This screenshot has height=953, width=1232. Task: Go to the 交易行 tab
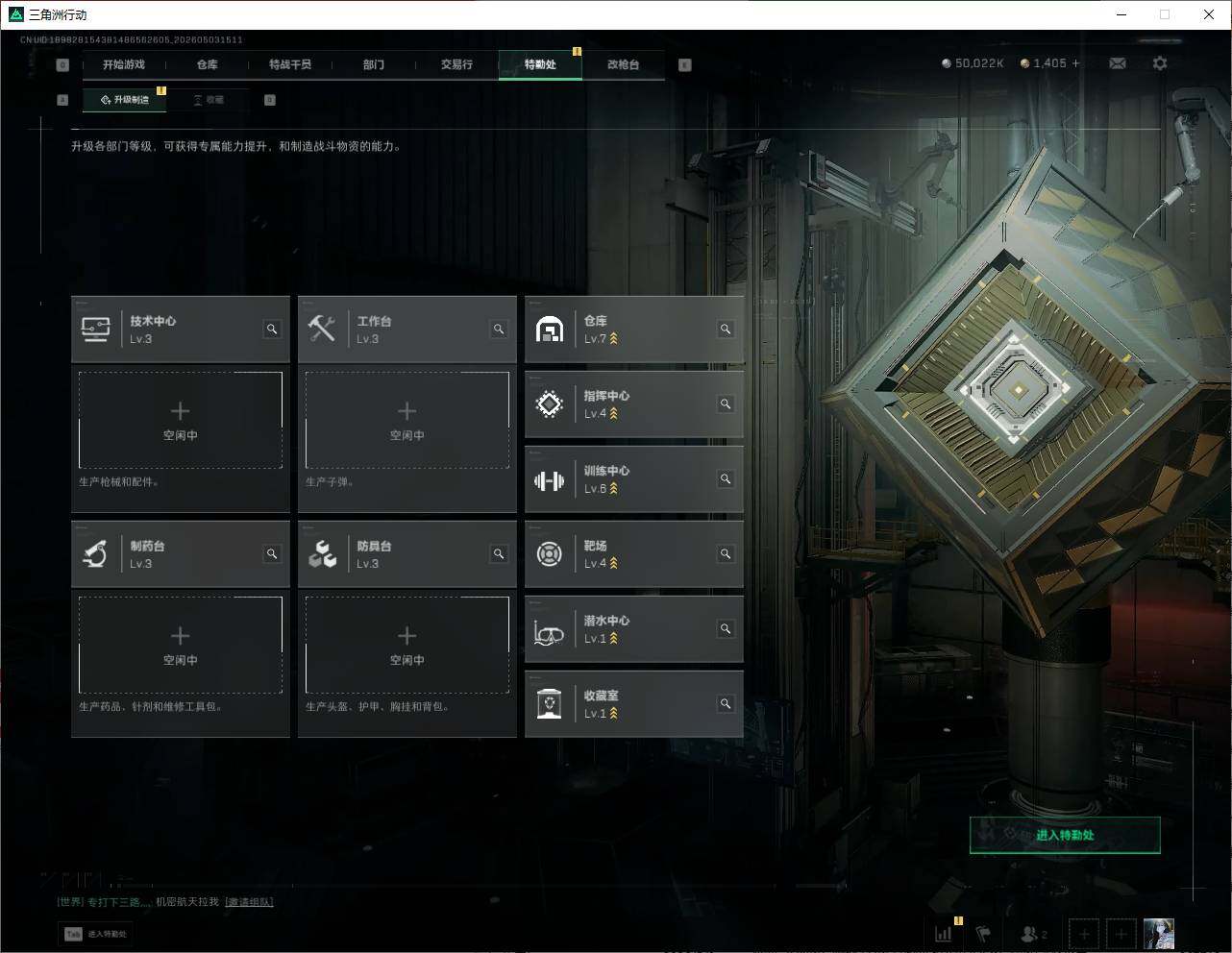[456, 64]
